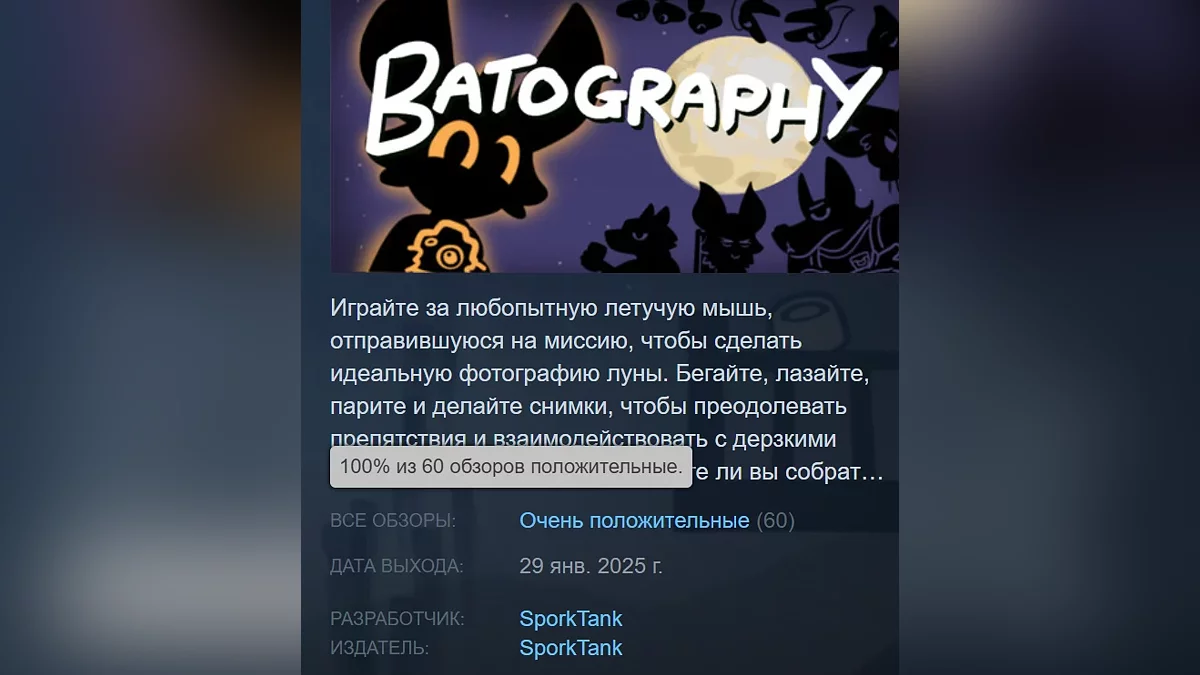1200x675 pixels.
Task: Click the review count (60)
Action: coord(776,520)
